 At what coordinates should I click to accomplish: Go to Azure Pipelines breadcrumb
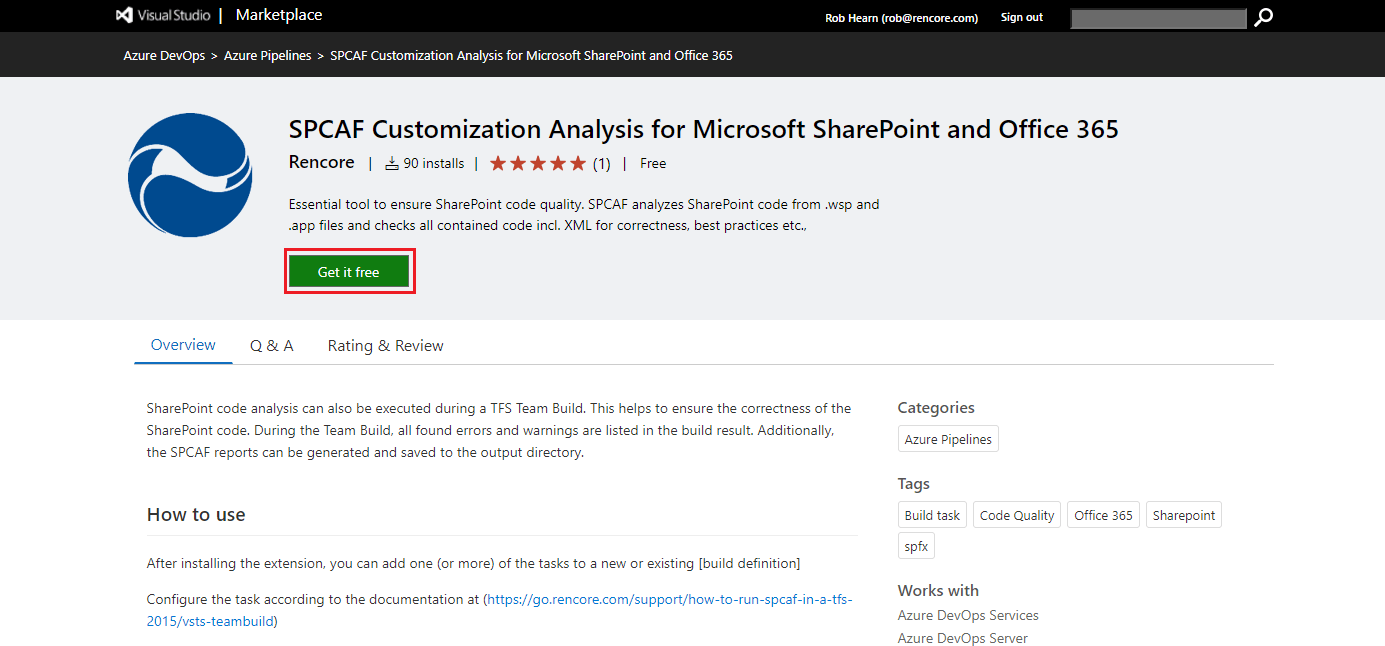tap(268, 56)
